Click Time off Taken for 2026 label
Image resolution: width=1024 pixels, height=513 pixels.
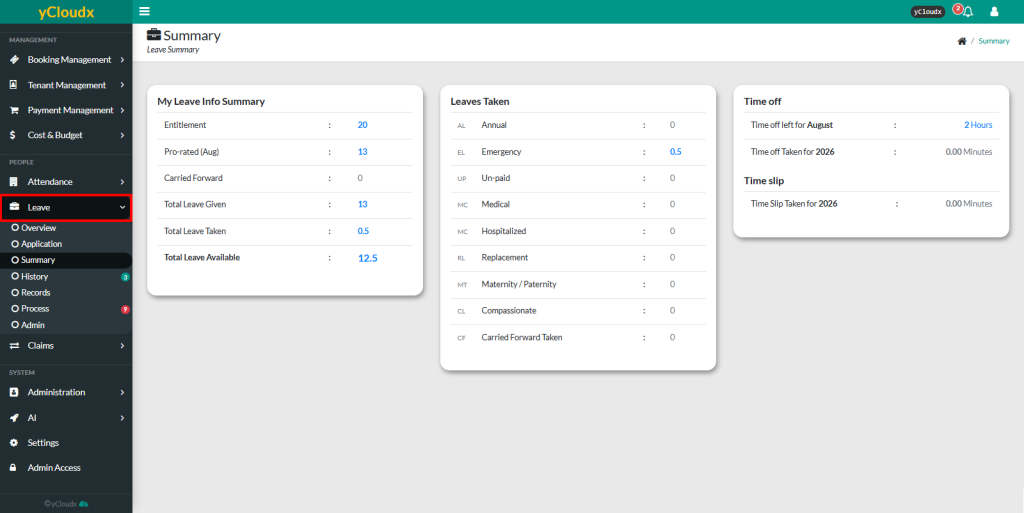pos(793,151)
